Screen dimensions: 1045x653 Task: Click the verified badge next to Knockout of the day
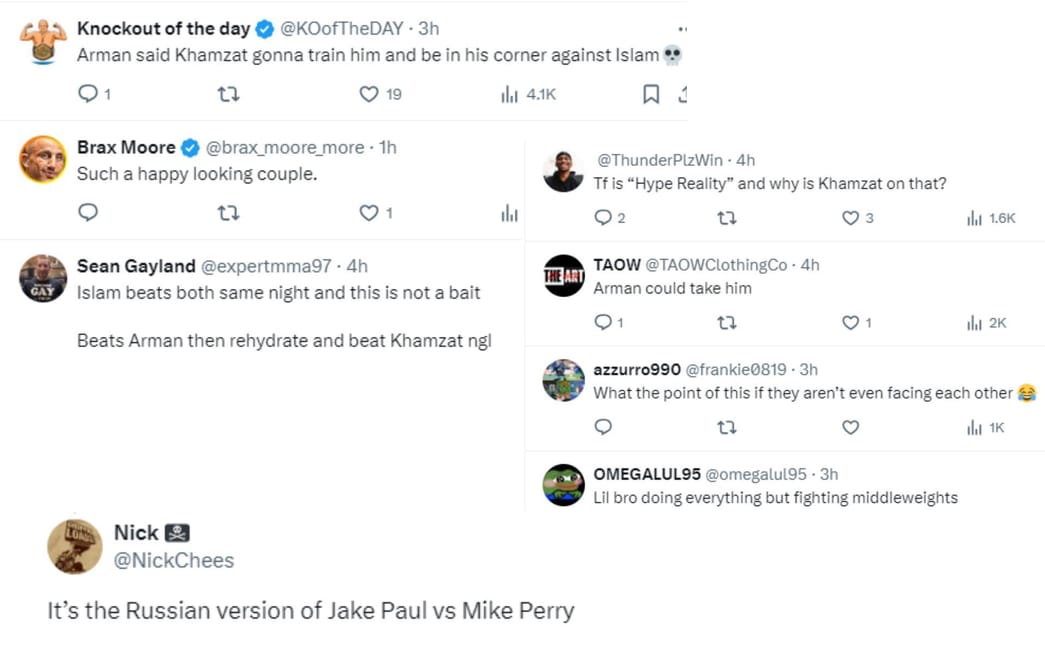[x=262, y=29]
